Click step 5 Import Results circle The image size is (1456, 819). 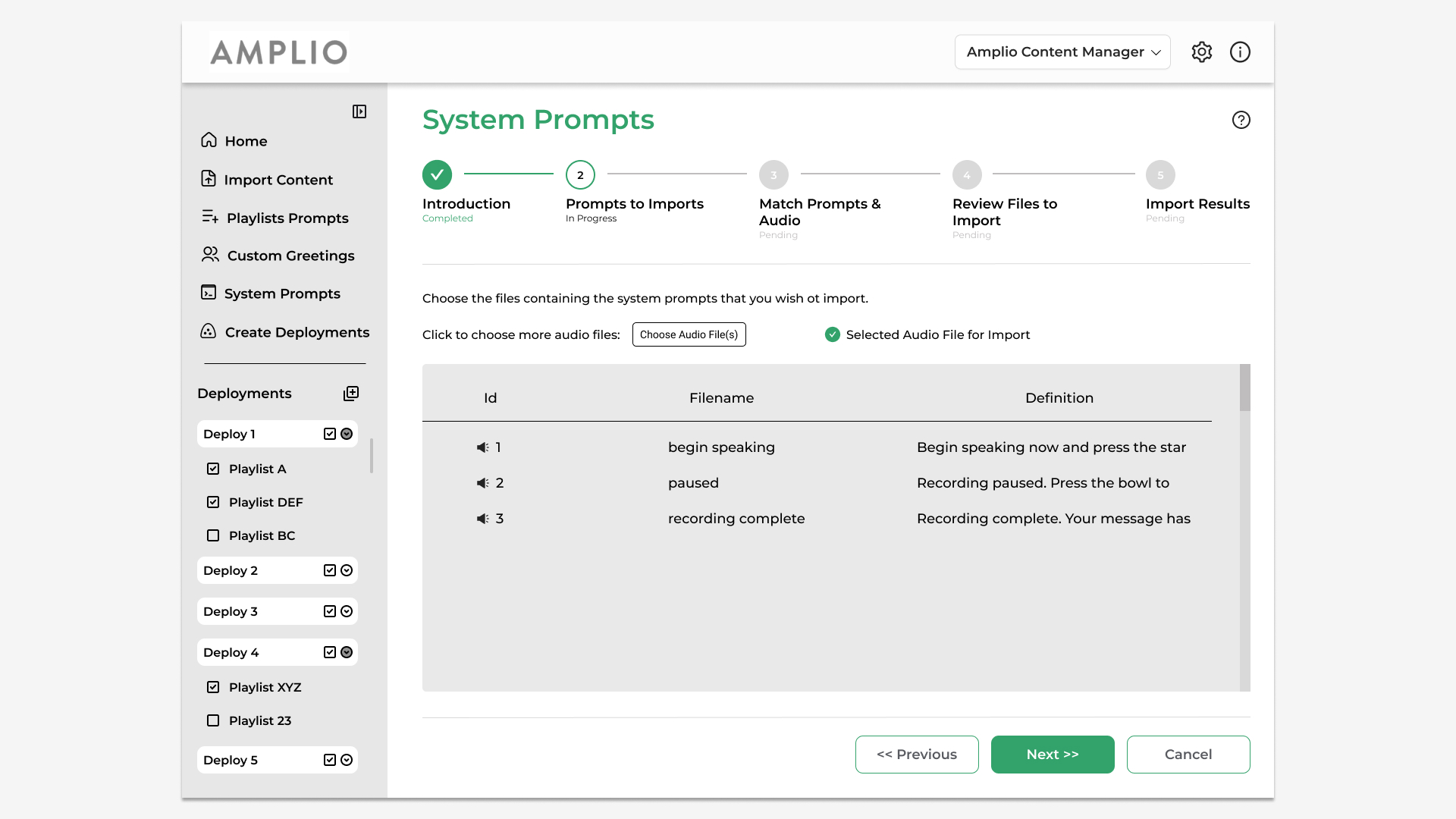click(1160, 174)
